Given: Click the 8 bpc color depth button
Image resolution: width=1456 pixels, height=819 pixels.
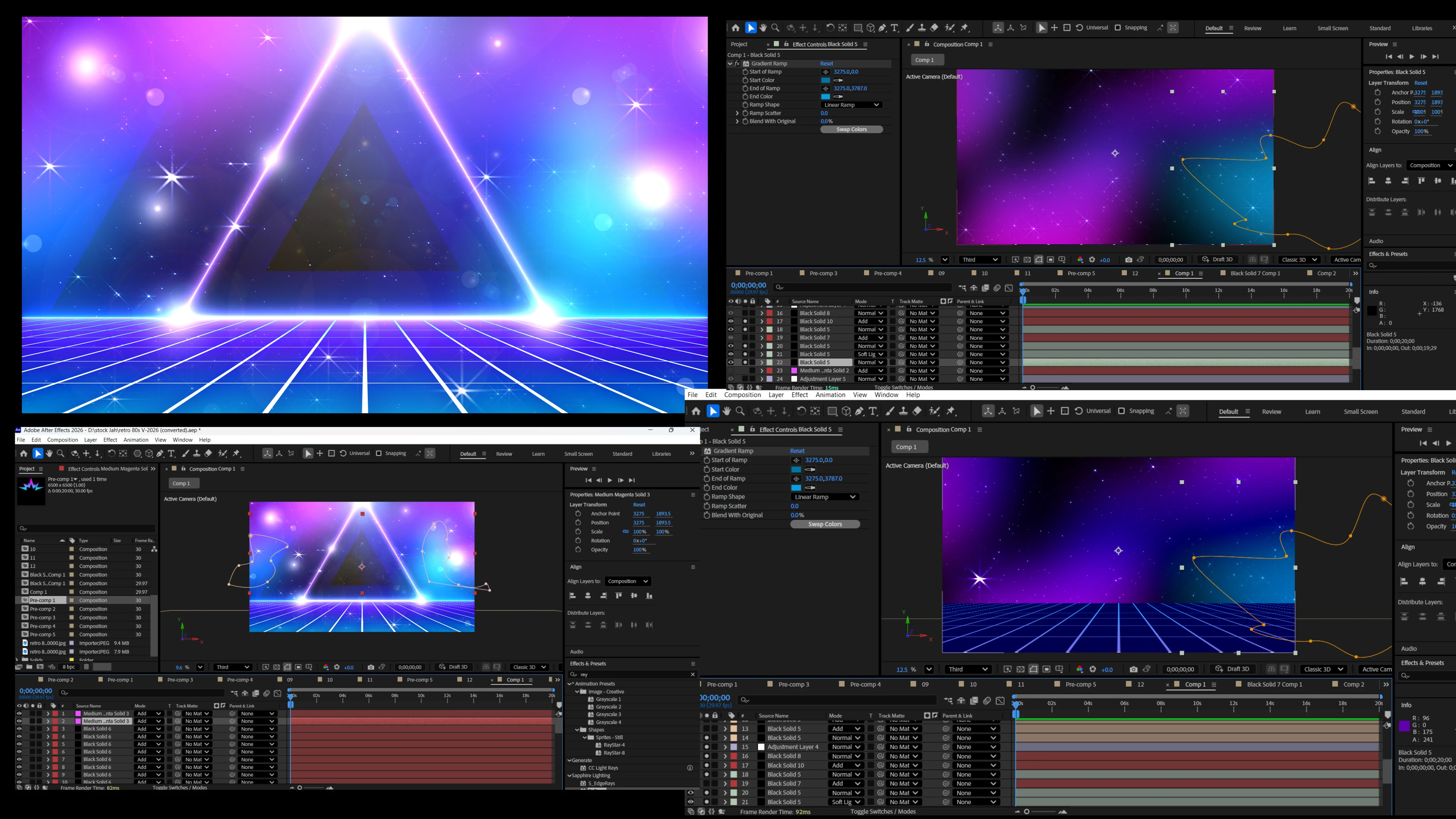Looking at the screenshot, I should [69, 667].
